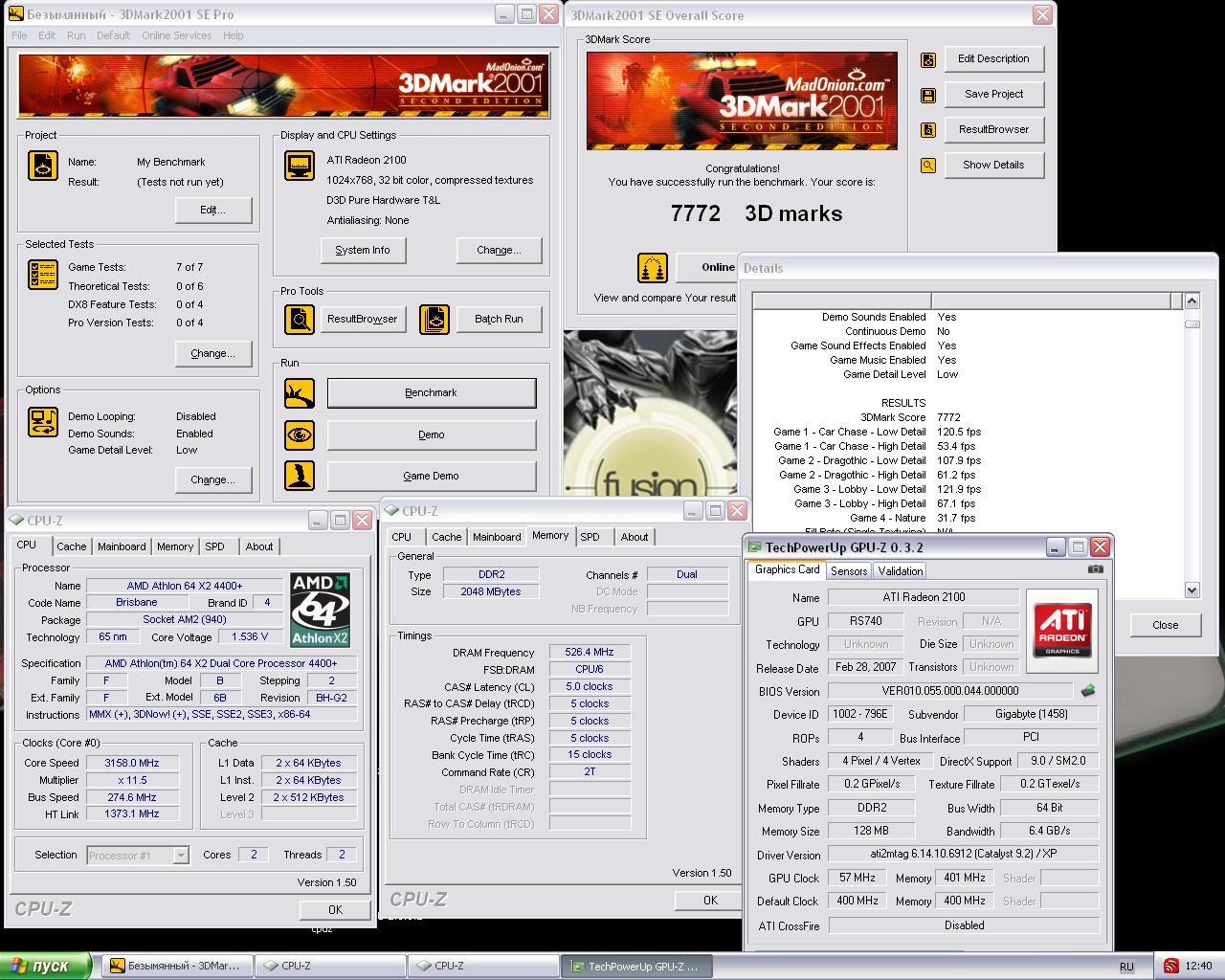Click the icon next to Edit Description
Screen dimensions: 1225x980
(928, 59)
